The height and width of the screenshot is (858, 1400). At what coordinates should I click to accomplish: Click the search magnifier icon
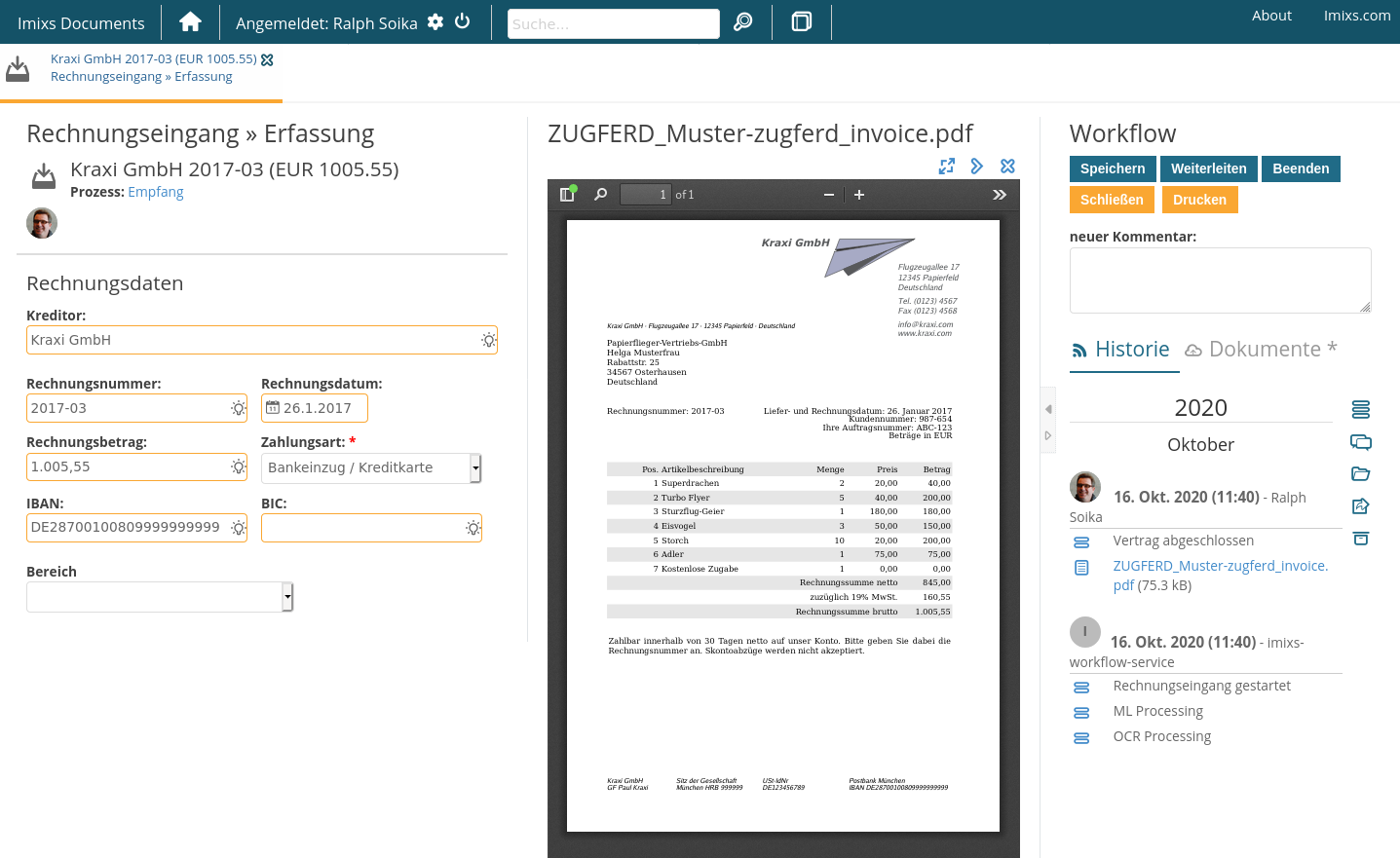[x=743, y=22]
